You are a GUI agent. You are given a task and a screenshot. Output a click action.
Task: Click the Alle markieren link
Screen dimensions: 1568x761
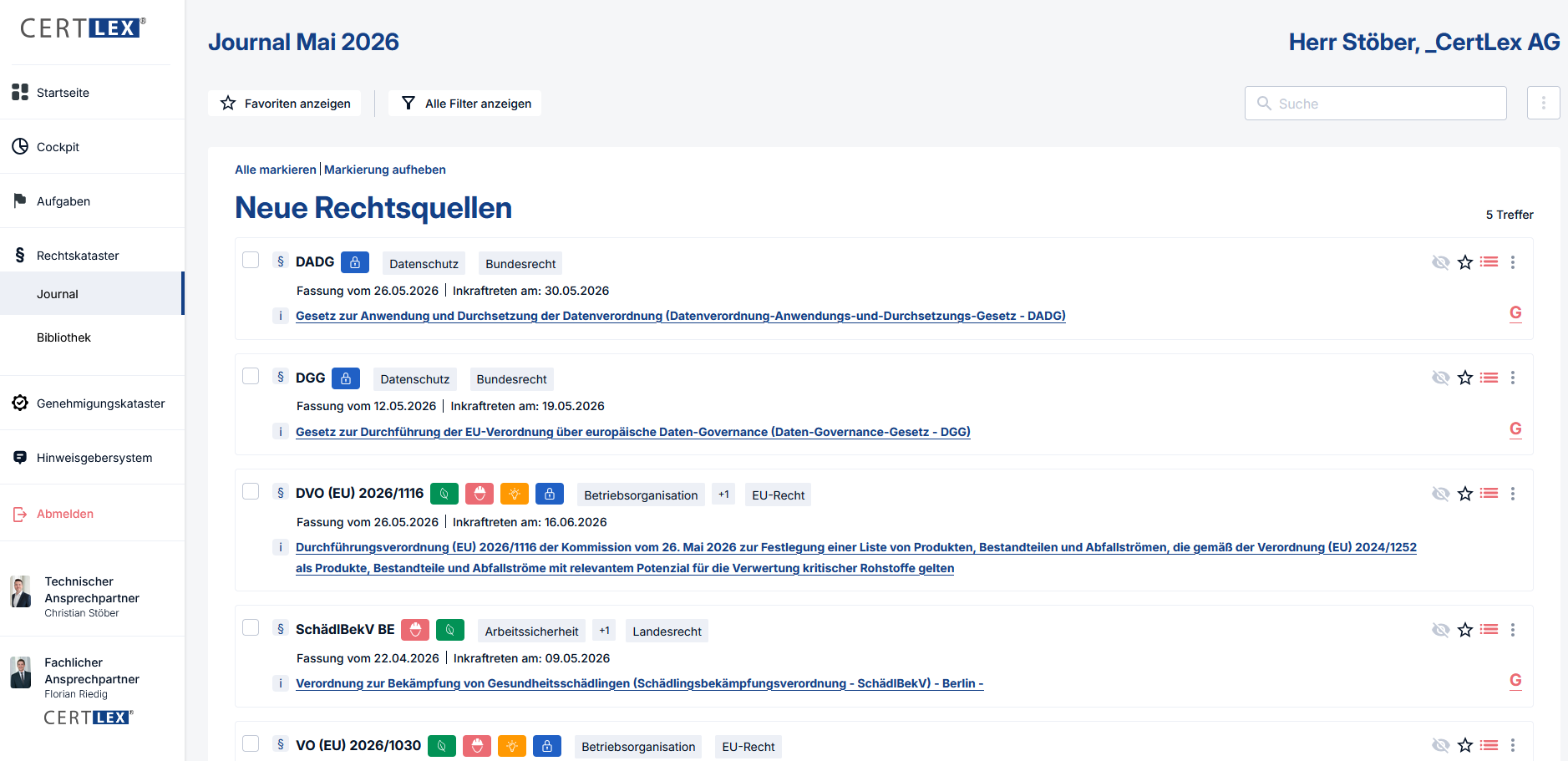tap(276, 170)
